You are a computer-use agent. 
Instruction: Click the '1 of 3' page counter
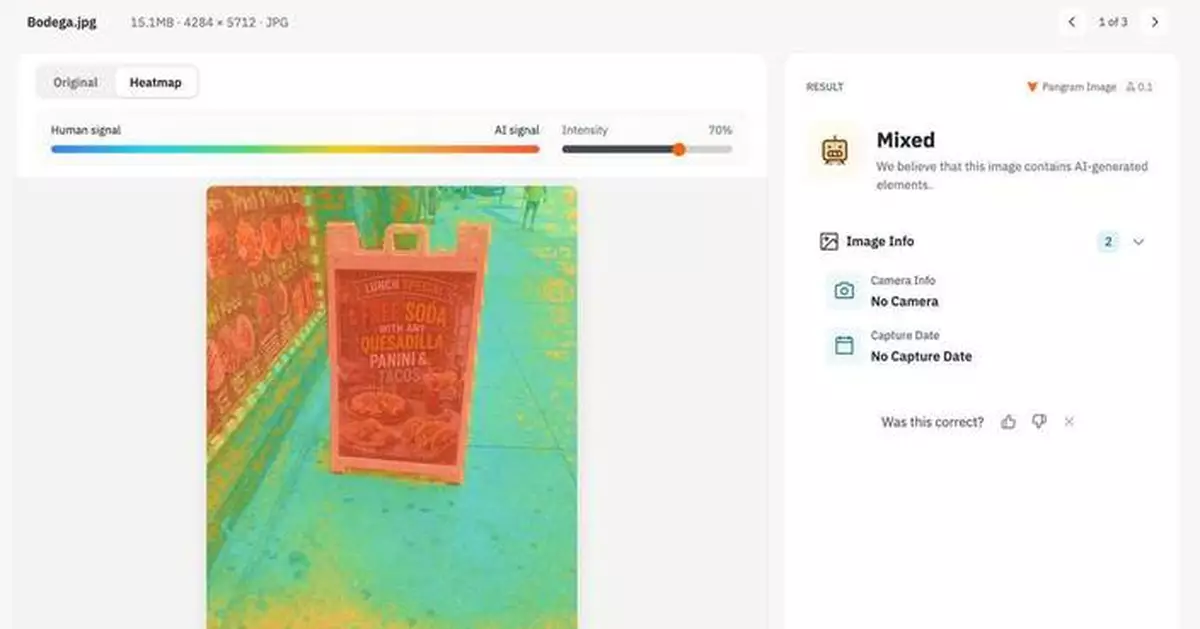coord(1113,22)
